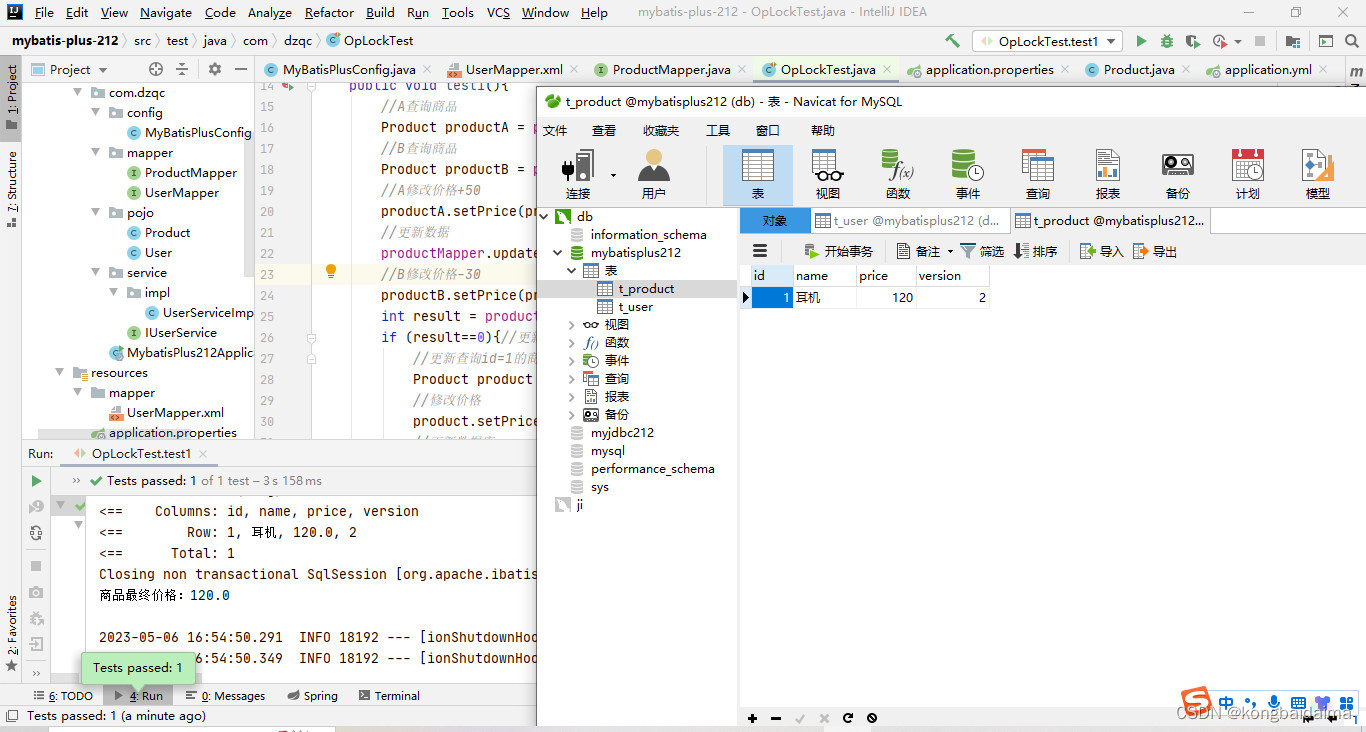This screenshot has width=1366, height=732.
Task: Click the yellow intention lightbulb in the editor
Action: point(331,271)
